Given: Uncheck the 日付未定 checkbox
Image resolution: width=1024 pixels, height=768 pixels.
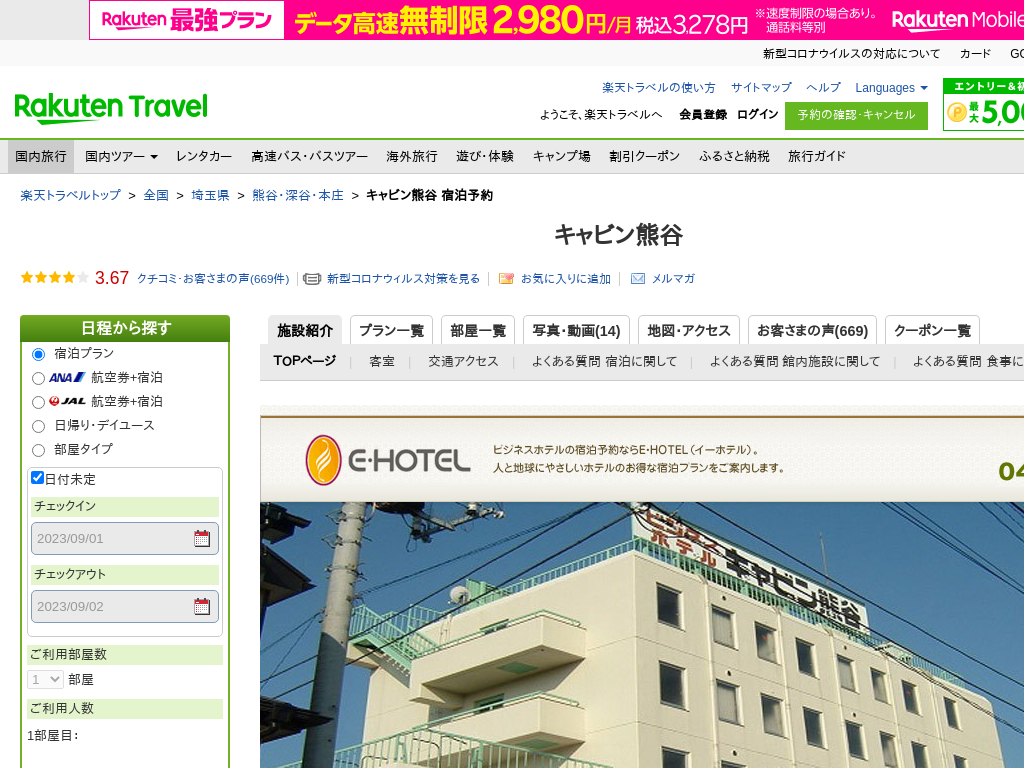Looking at the screenshot, I should pyautogui.click(x=38, y=478).
